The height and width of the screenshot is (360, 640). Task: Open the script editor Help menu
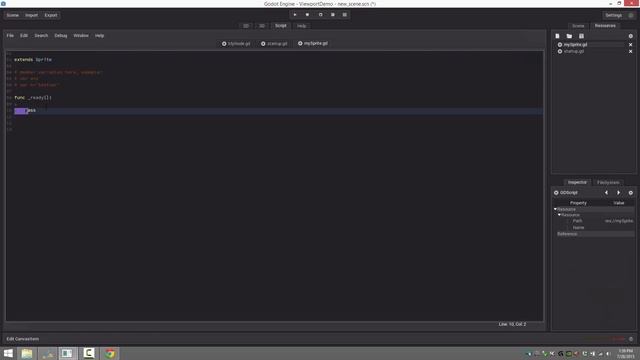(100, 36)
